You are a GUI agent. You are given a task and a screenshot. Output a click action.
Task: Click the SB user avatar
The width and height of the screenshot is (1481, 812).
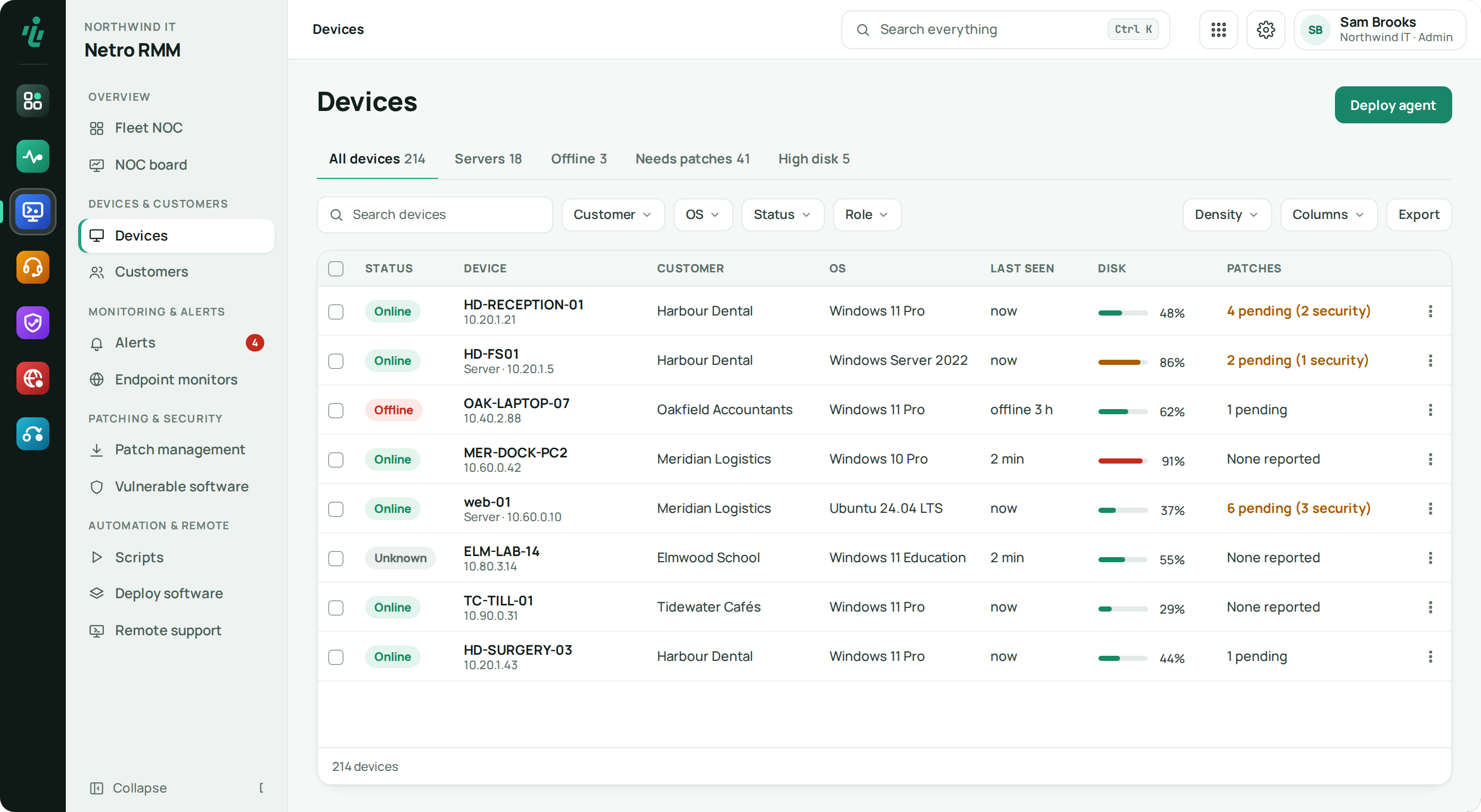coord(1315,30)
